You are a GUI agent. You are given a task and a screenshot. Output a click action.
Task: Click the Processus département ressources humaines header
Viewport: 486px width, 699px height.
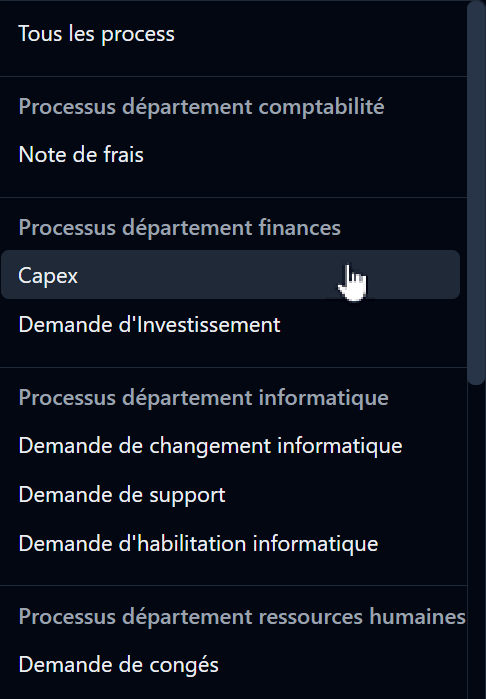(242, 617)
